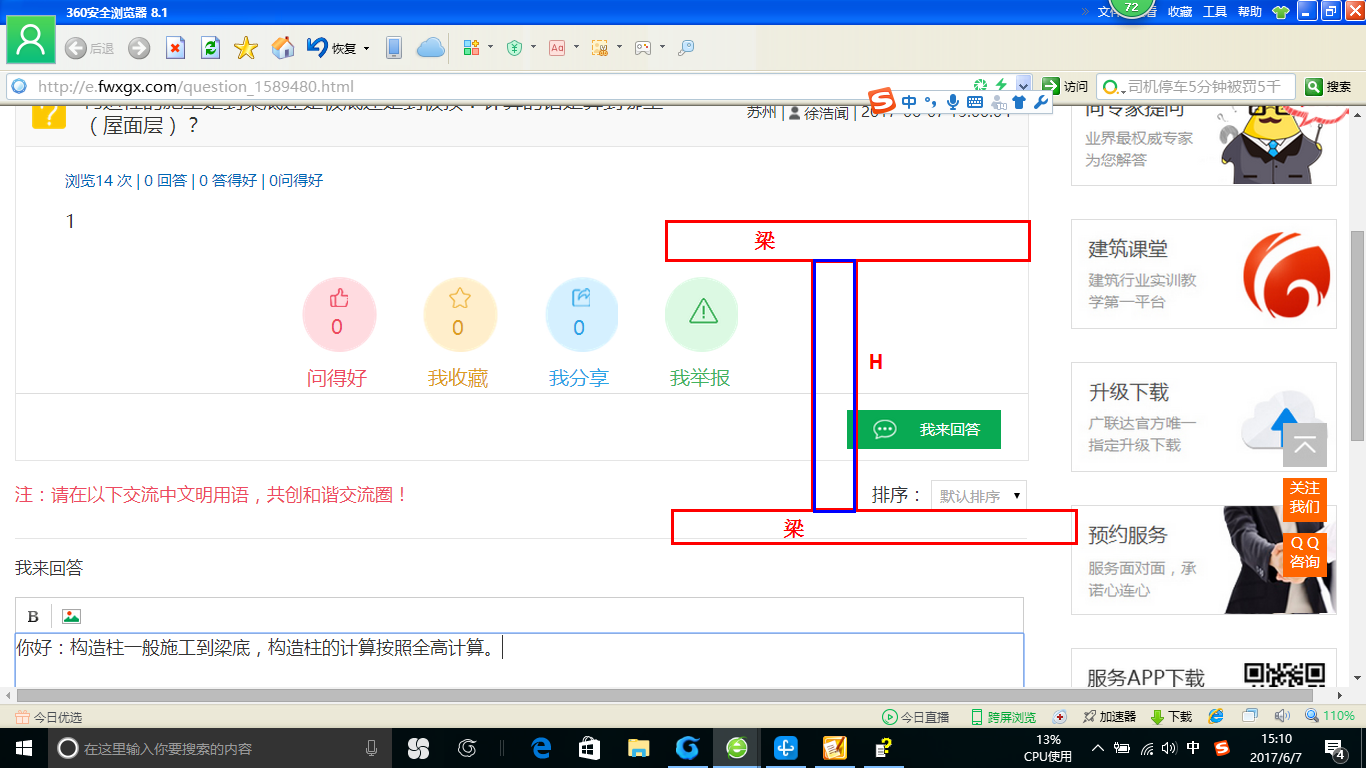Open the translate Aa toolbar icon
This screenshot has height=768, width=1366.
[557, 48]
